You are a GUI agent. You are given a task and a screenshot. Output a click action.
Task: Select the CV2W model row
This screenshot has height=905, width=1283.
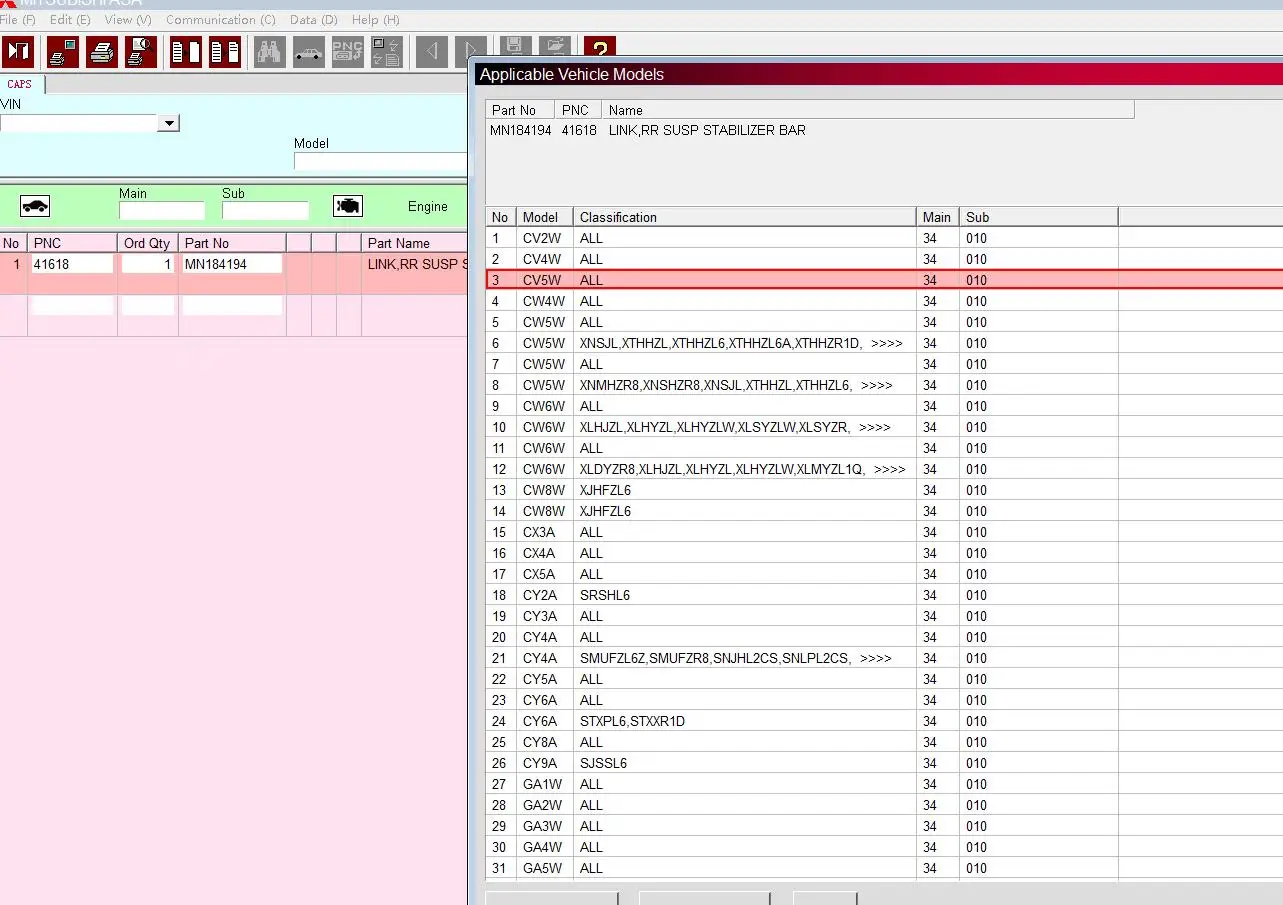pos(884,238)
